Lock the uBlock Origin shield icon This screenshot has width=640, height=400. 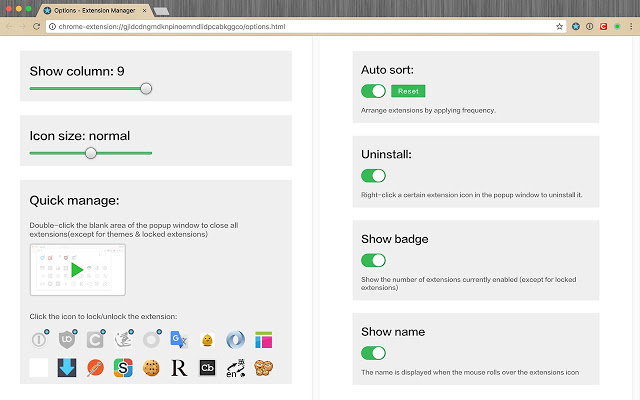click(x=67, y=340)
